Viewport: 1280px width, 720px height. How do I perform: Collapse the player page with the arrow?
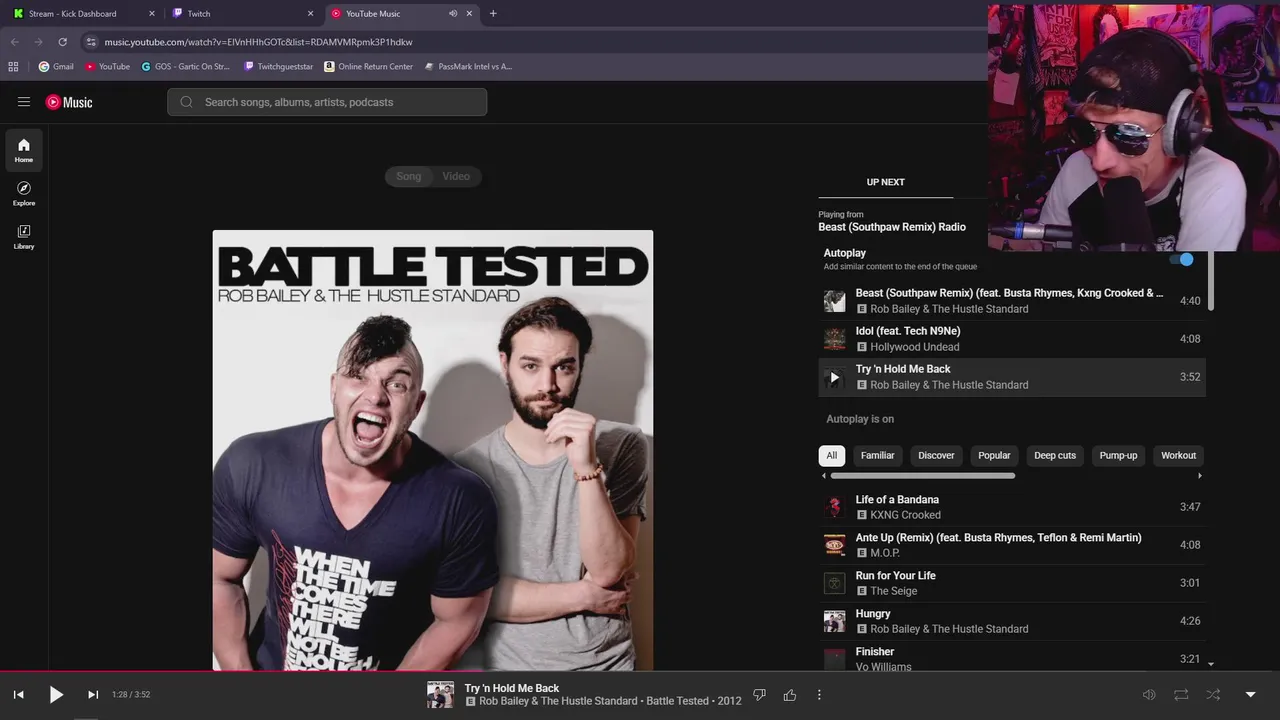click(x=1250, y=695)
